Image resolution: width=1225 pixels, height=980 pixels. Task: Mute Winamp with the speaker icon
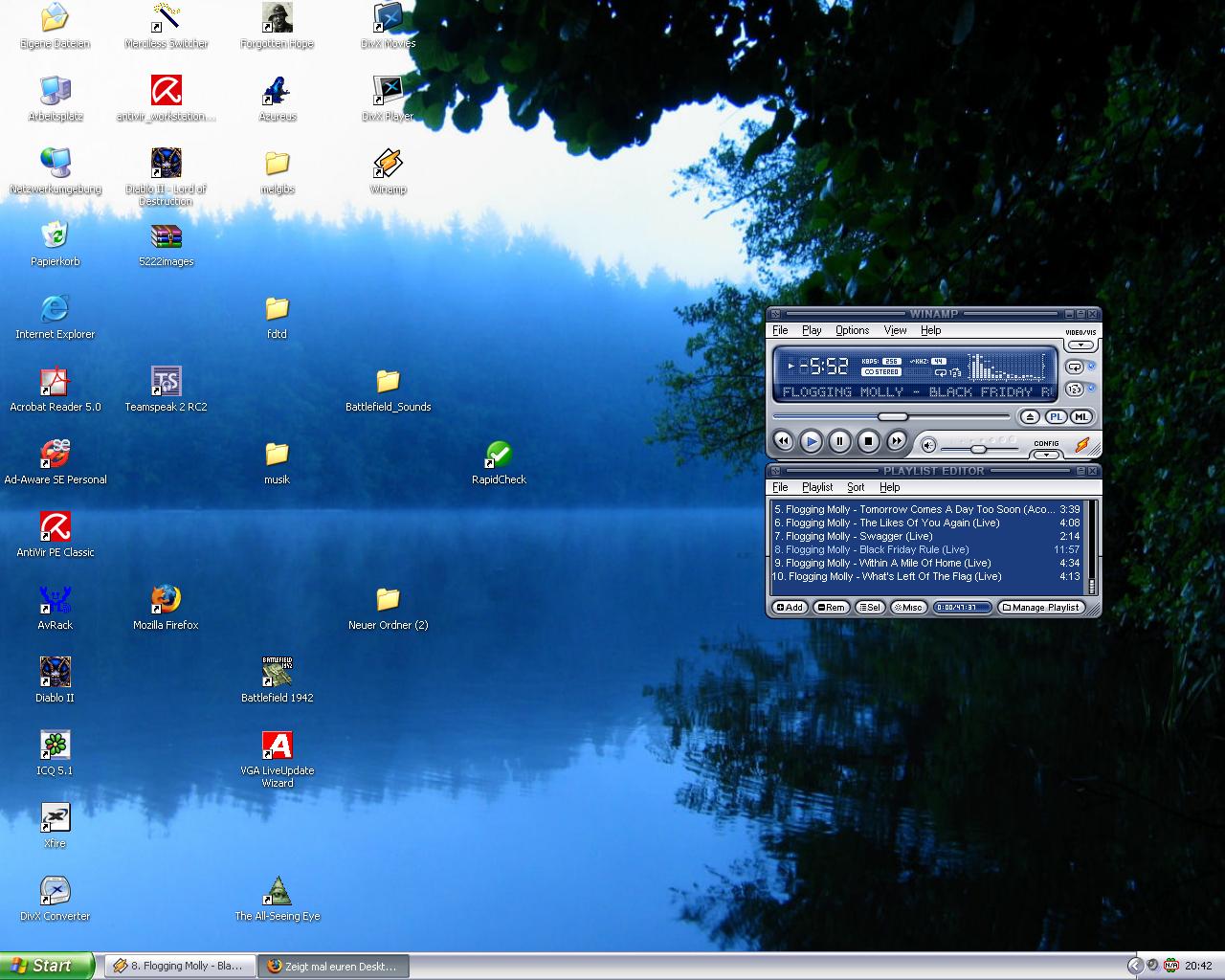(x=927, y=445)
